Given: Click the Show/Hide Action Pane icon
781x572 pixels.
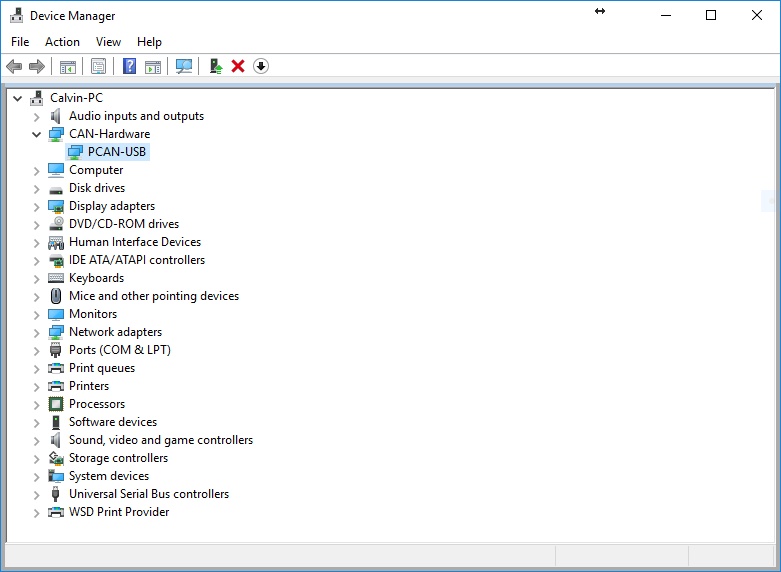Looking at the screenshot, I should [x=153, y=66].
